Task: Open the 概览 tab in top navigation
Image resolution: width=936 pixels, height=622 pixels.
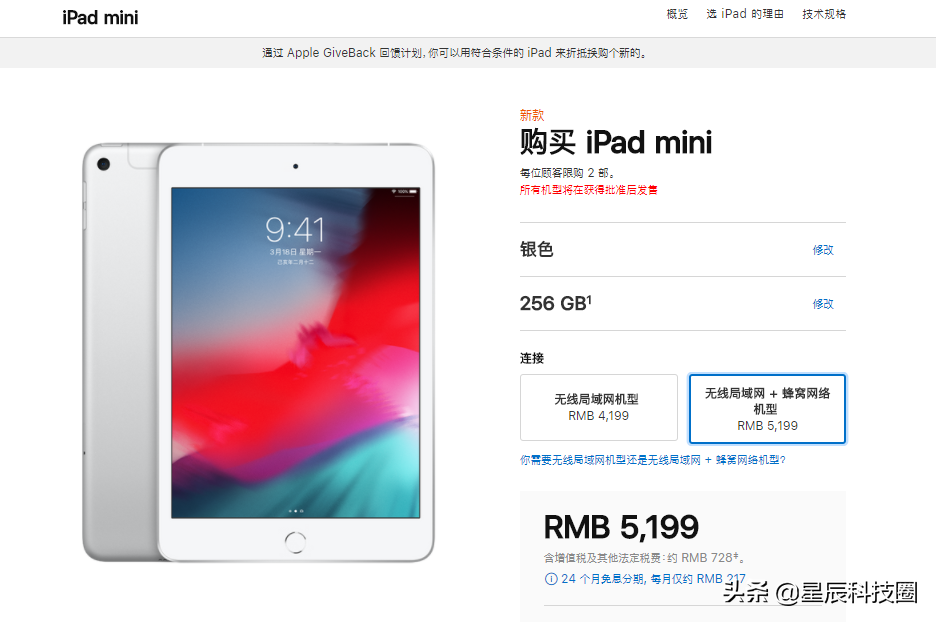Action: tap(677, 14)
